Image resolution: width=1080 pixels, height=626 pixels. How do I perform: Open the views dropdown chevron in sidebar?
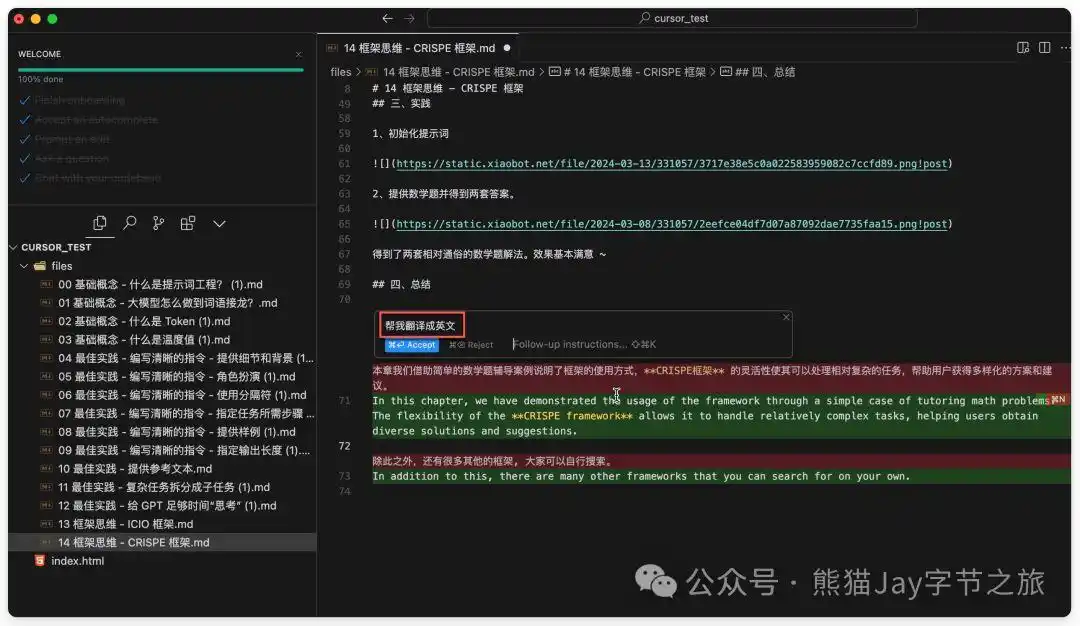tap(219, 223)
